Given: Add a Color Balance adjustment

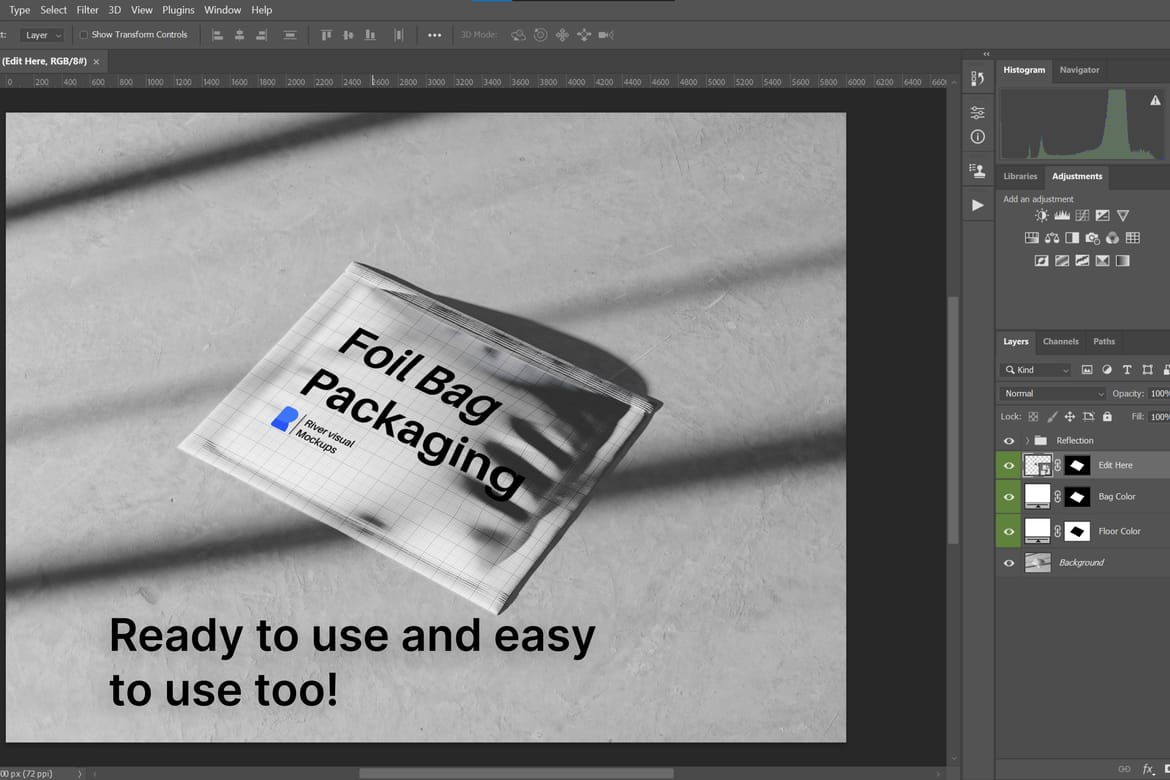Looking at the screenshot, I should pos(1052,238).
